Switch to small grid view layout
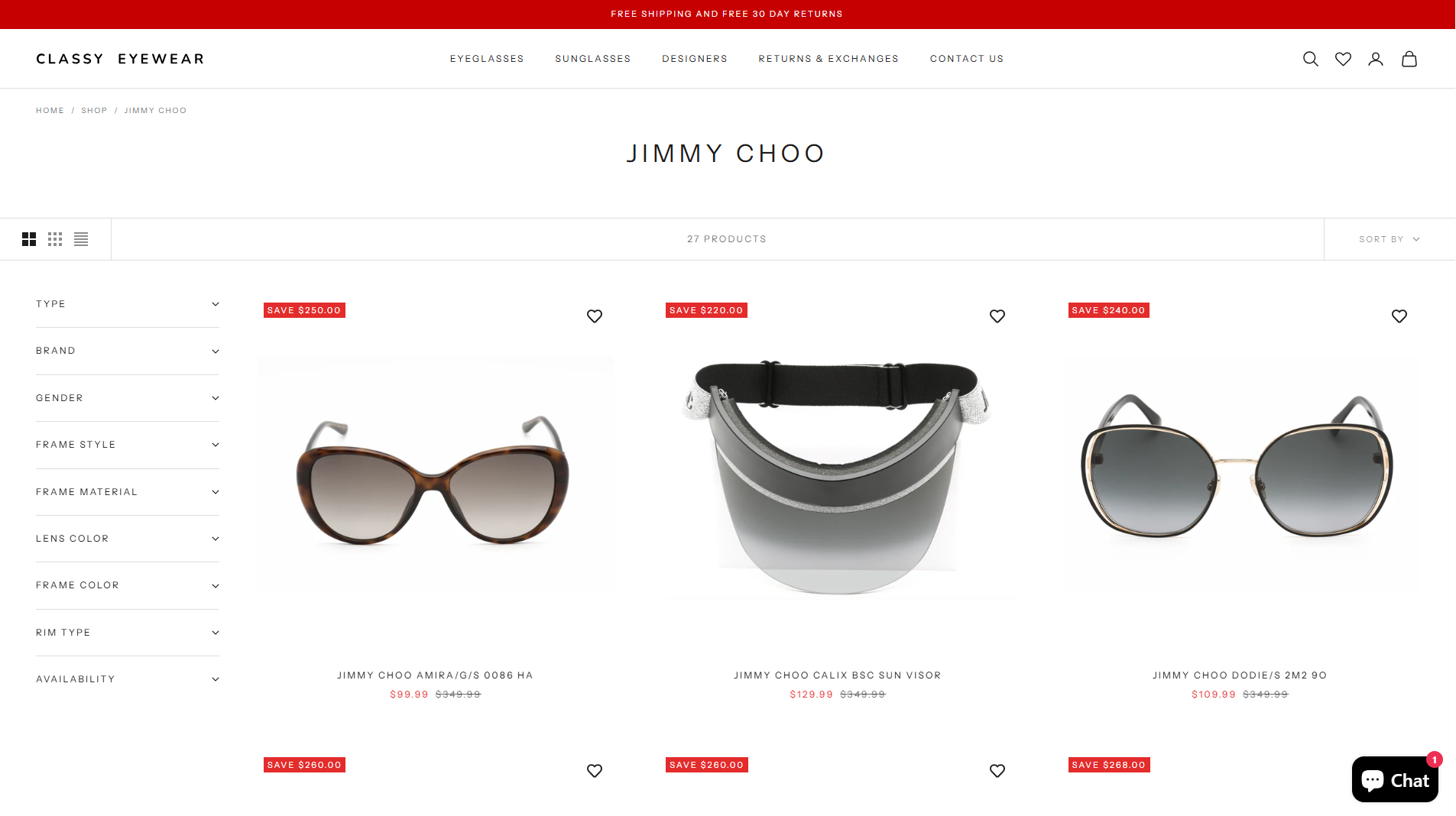Screen dimensions: 1456x816 point(55,239)
